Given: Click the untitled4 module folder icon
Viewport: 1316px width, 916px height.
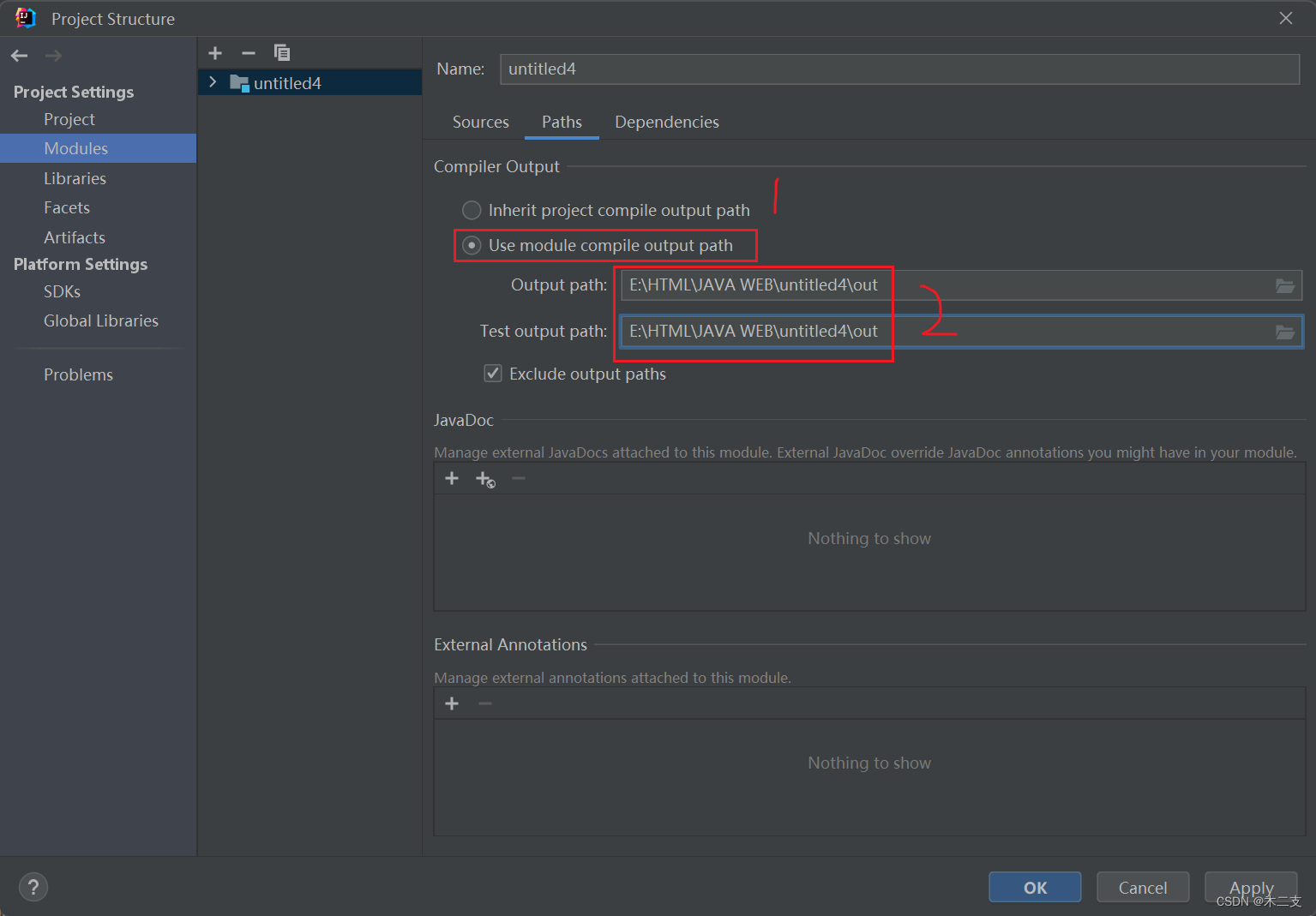Looking at the screenshot, I should tap(239, 83).
